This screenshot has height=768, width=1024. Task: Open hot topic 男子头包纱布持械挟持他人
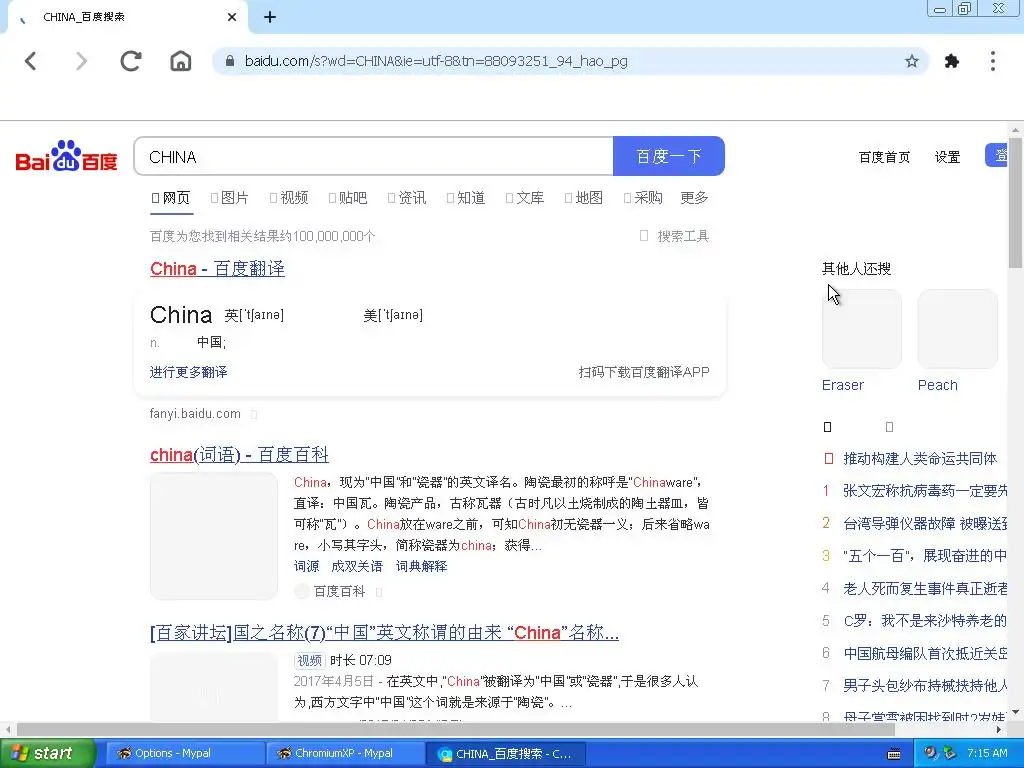pos(925,685)
